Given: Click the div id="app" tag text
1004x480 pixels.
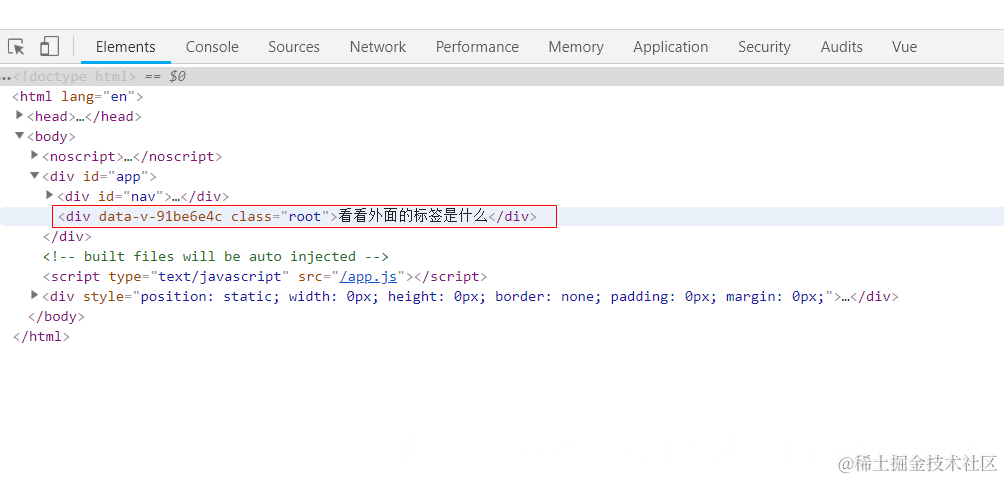Looking at the screenshot, I should tap(99, 176).
